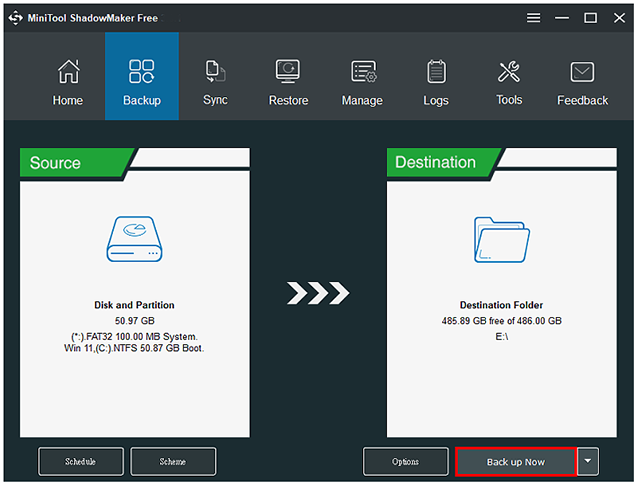Maximize the ShadowMaker window
640x487 pixels.
point(590,17)
